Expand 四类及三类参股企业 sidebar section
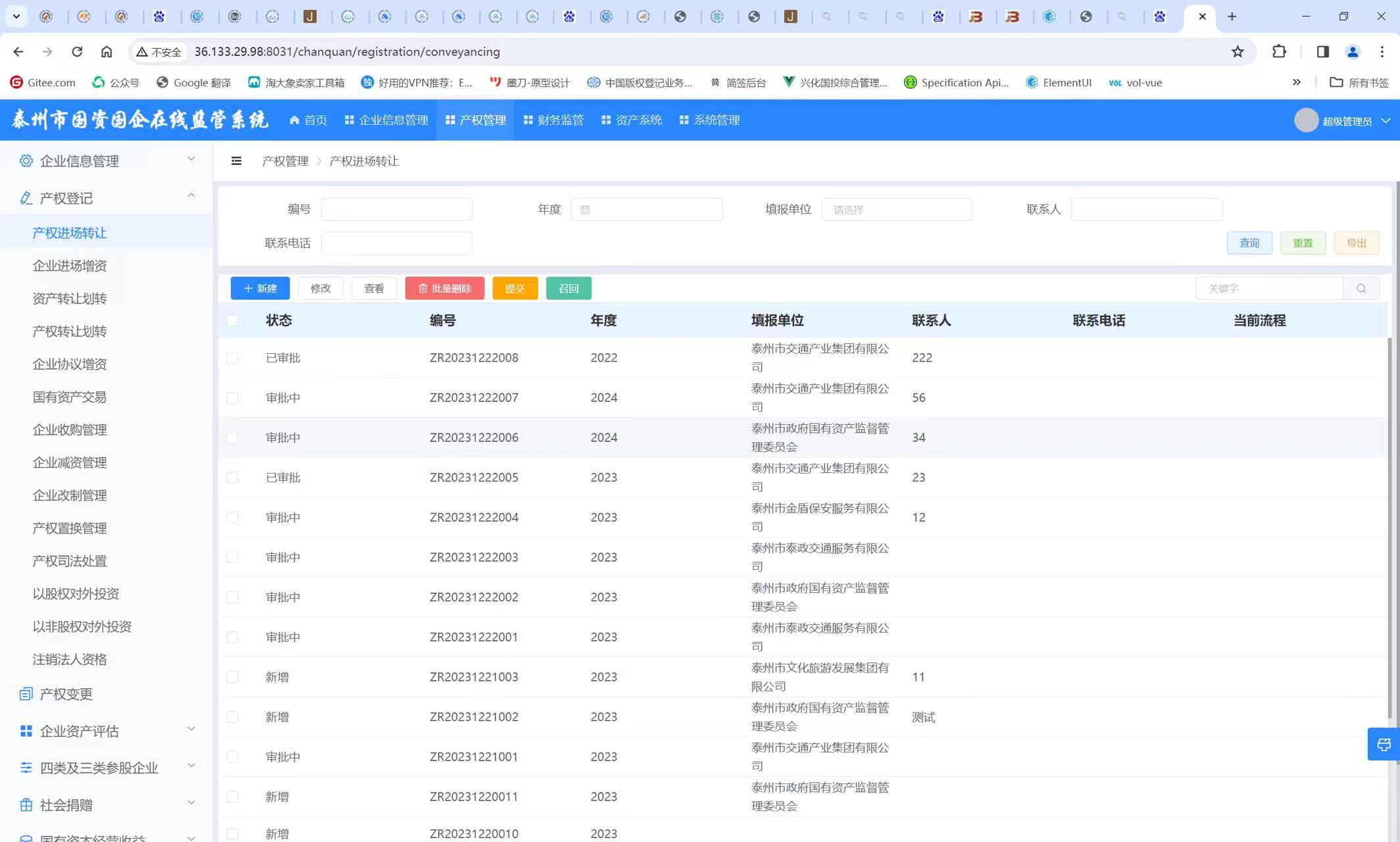The image size is (1400, 842). click(106, 768)
